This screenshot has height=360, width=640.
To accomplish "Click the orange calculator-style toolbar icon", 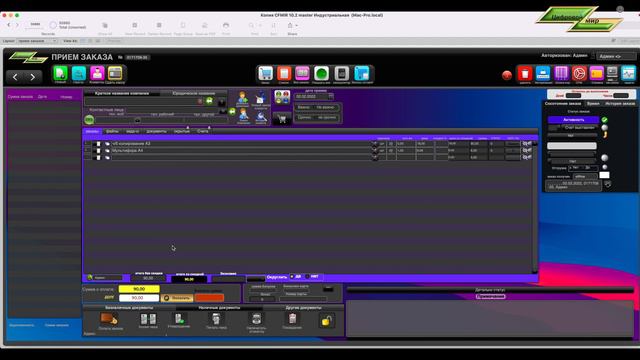I will point(284,73).
